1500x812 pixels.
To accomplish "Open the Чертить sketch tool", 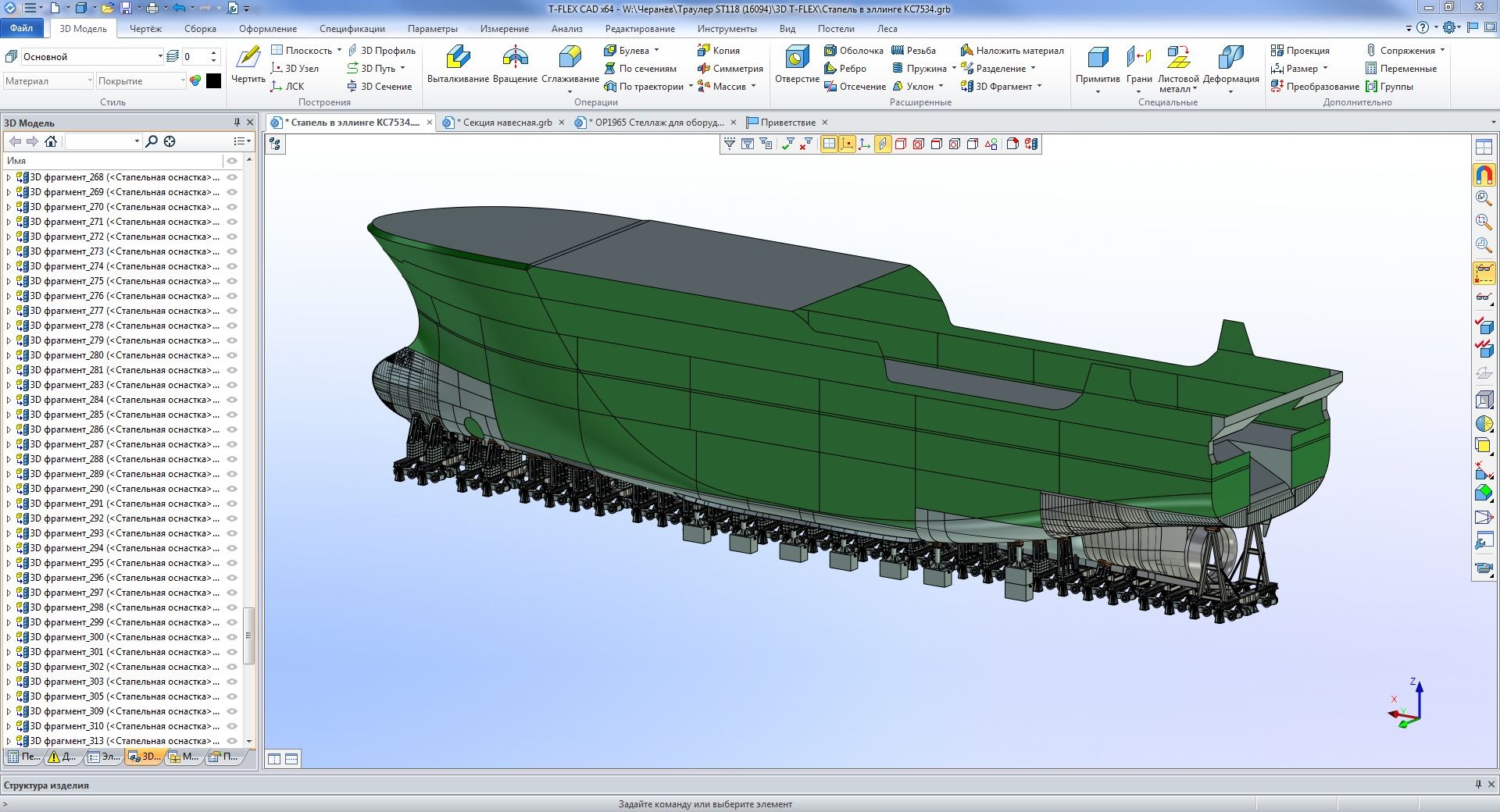I will pyautogui.click(x=248, y=64).
